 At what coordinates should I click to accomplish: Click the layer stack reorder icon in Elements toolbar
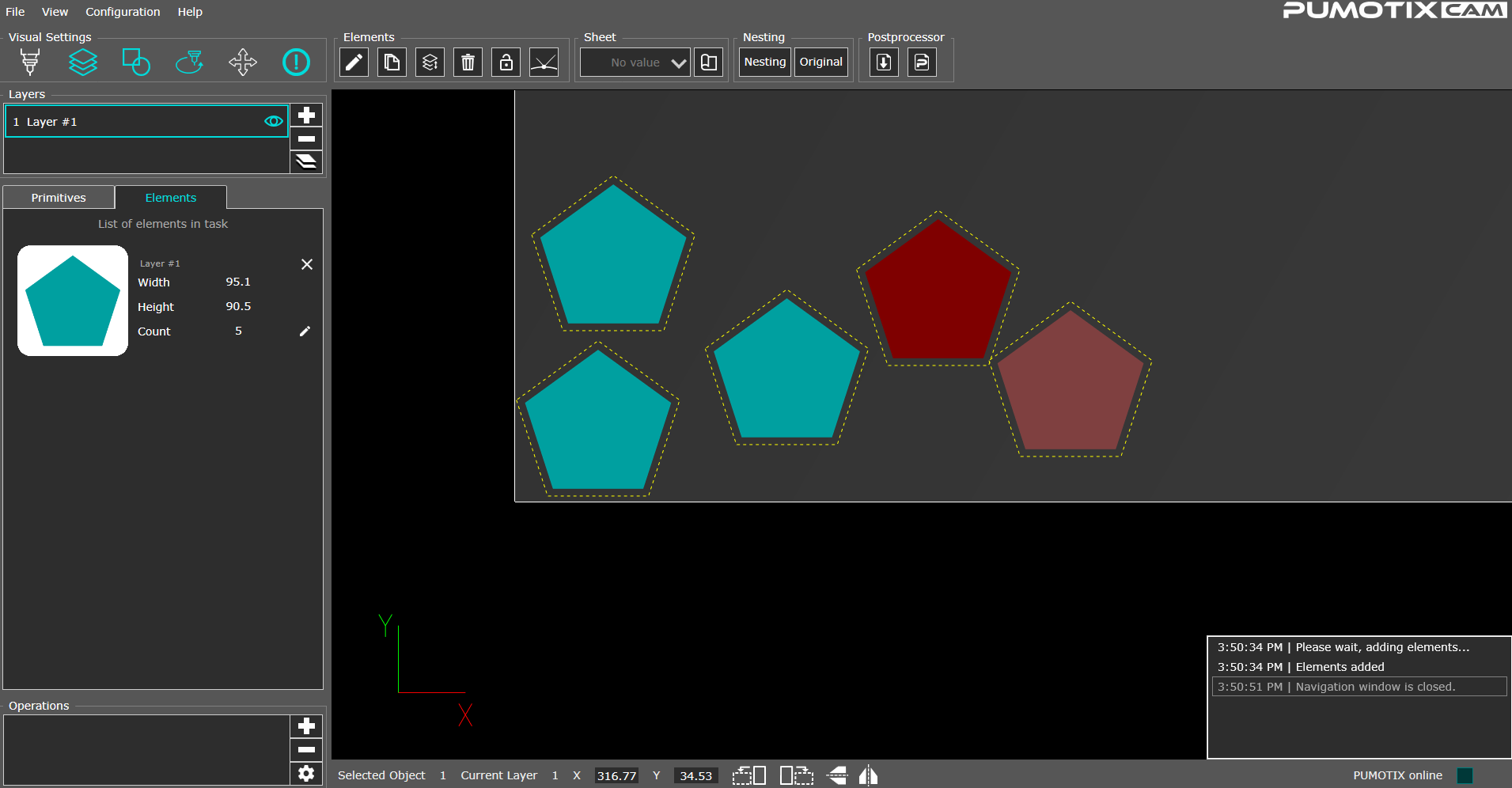click(430, 62)
